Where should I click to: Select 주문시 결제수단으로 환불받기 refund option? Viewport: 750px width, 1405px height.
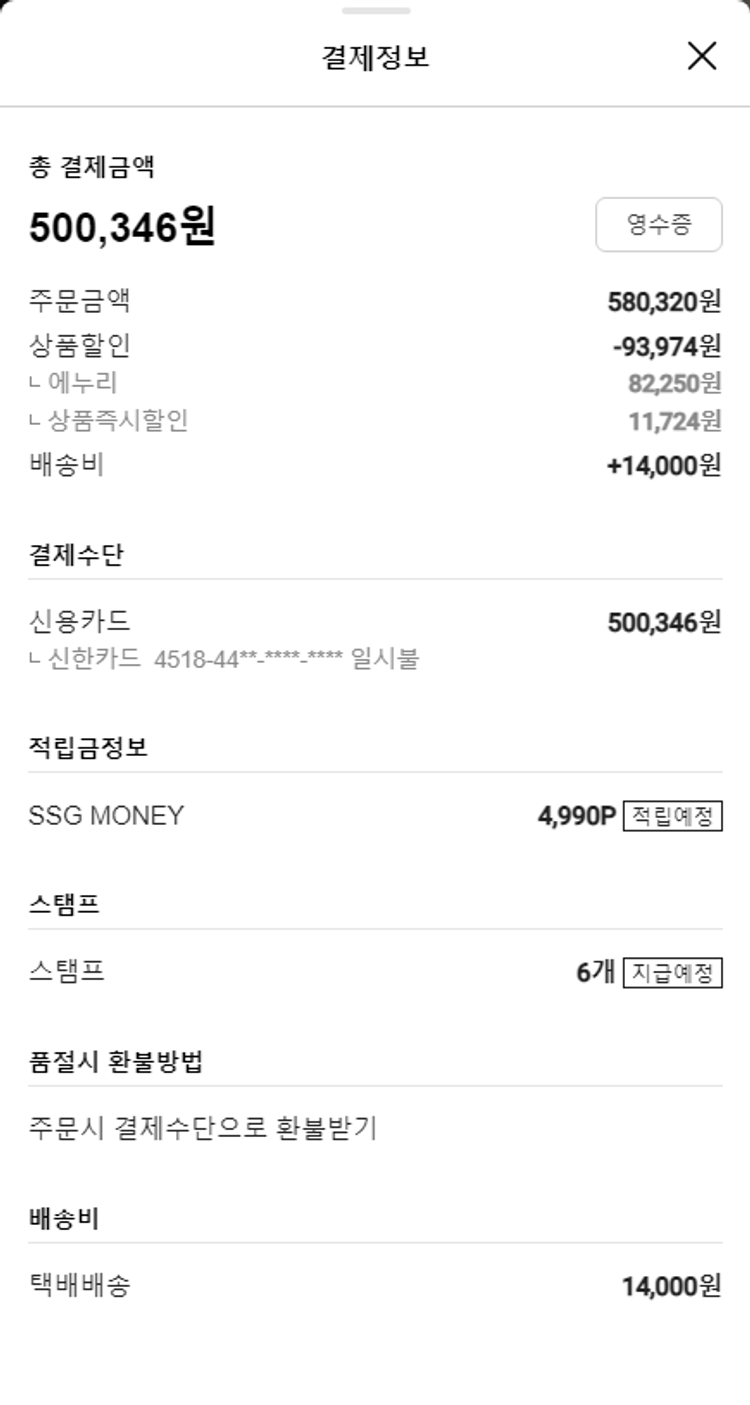point(203,1129)
